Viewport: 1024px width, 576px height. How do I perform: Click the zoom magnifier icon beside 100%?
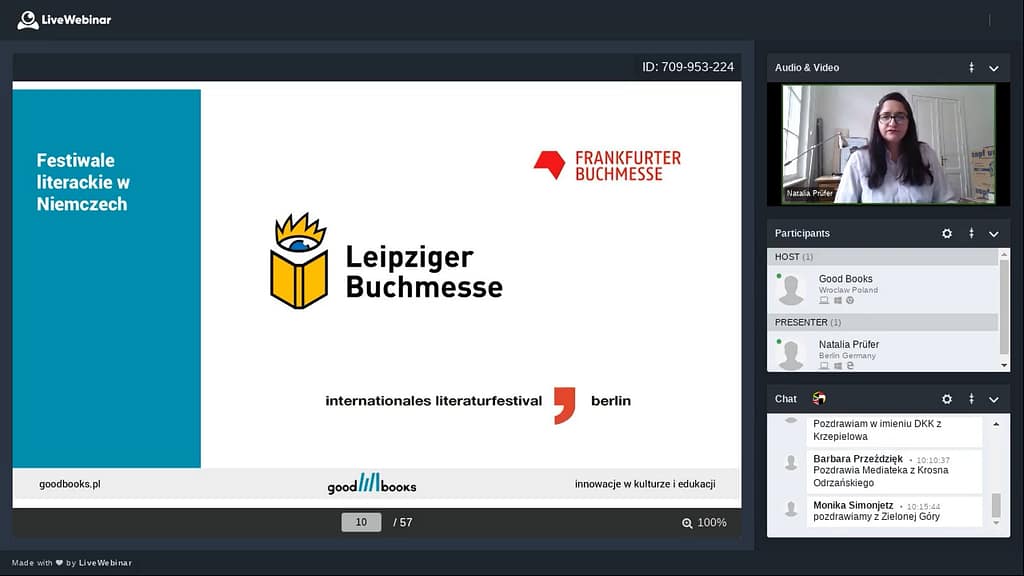click(x=687, y=523)
